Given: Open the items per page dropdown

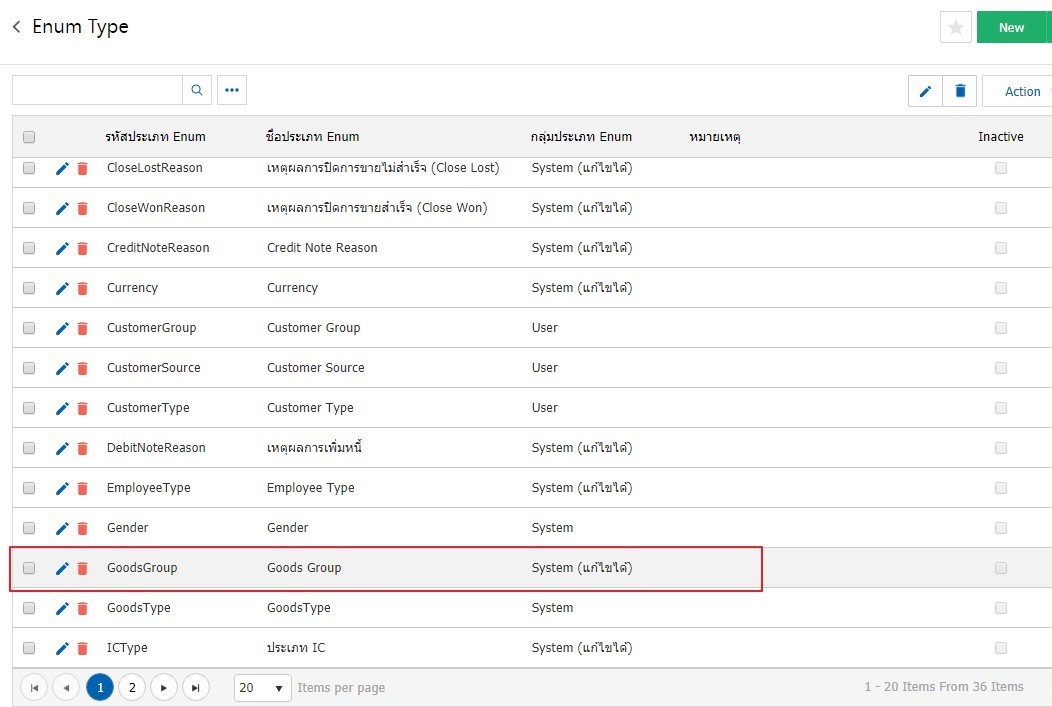Looking at the screenshot, I should (x=262, y=688).
